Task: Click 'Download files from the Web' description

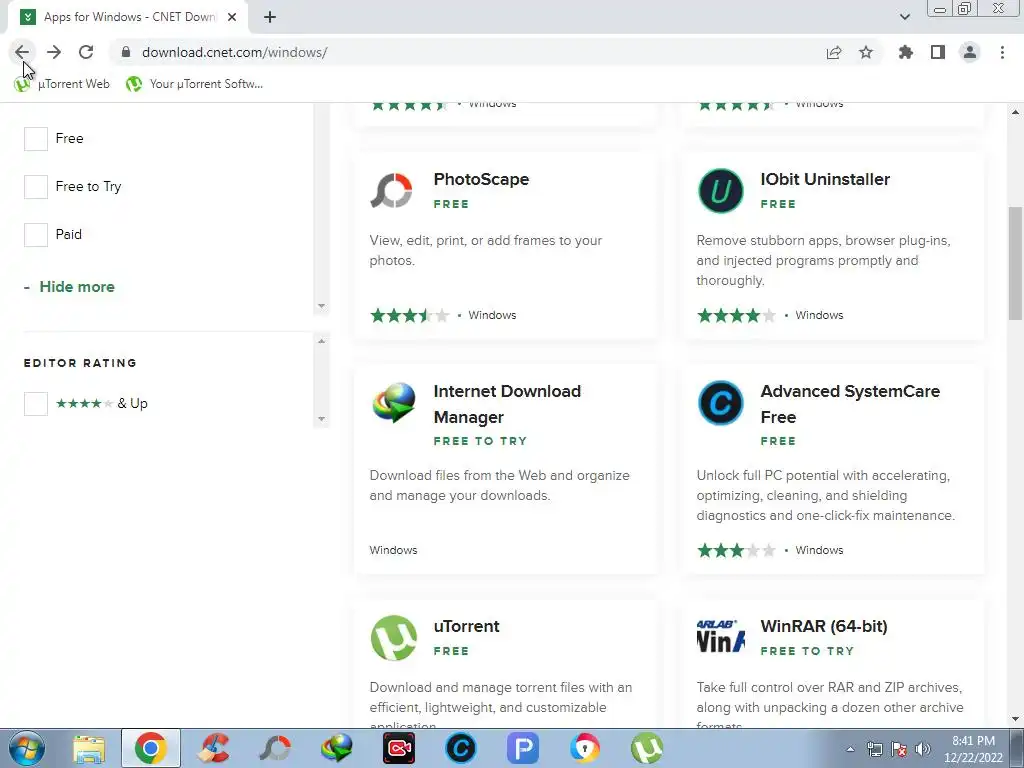Action: click(x=500, y=485)
